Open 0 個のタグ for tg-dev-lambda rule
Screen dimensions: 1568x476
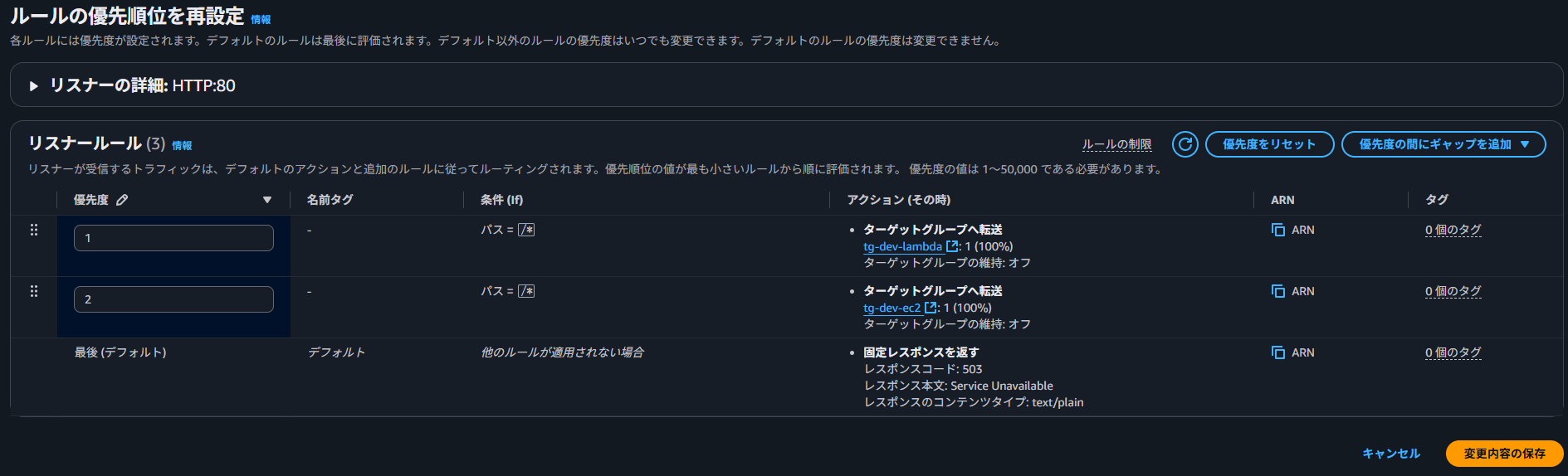[1453, 230]
